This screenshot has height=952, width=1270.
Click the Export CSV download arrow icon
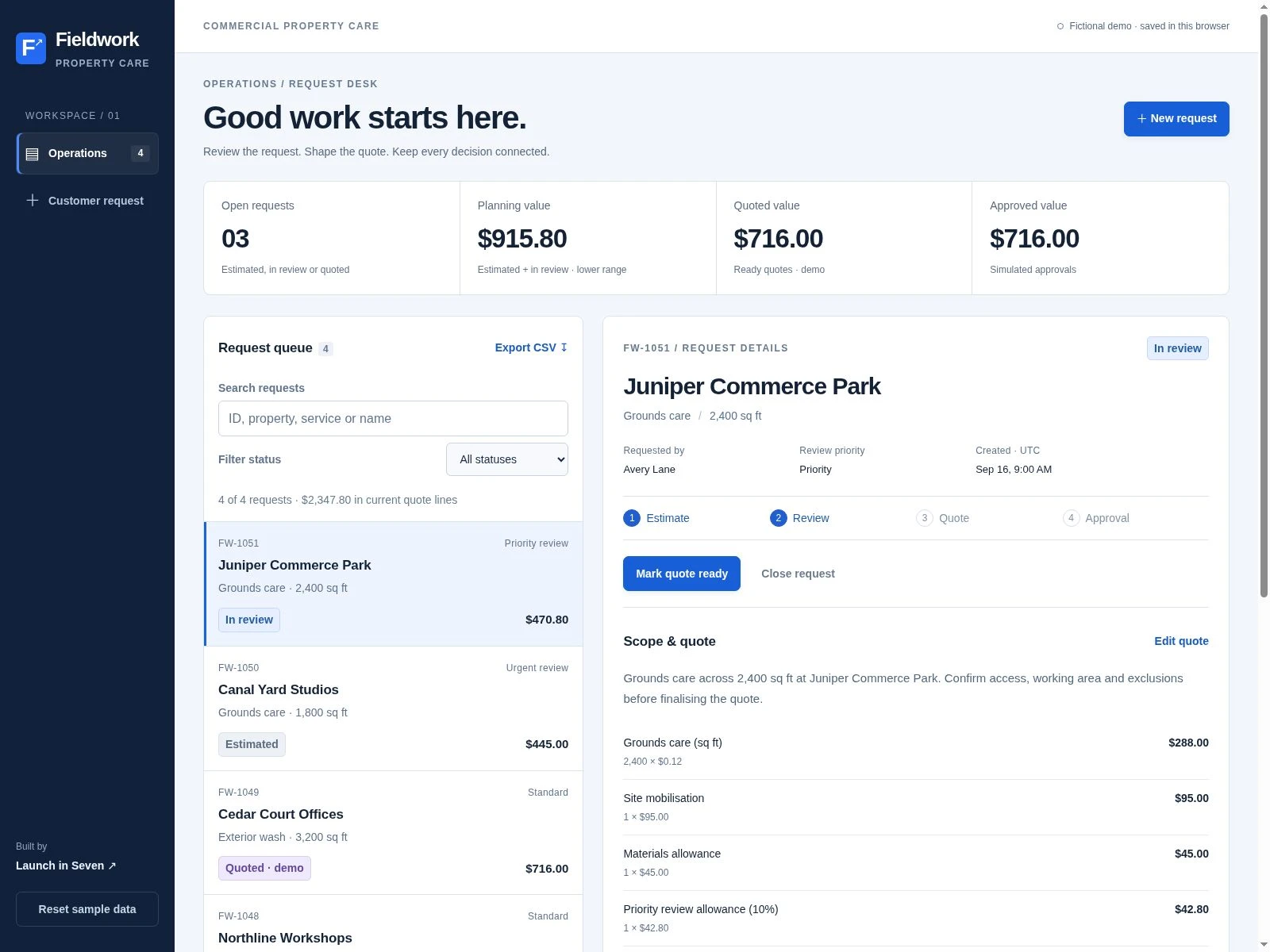564,347
